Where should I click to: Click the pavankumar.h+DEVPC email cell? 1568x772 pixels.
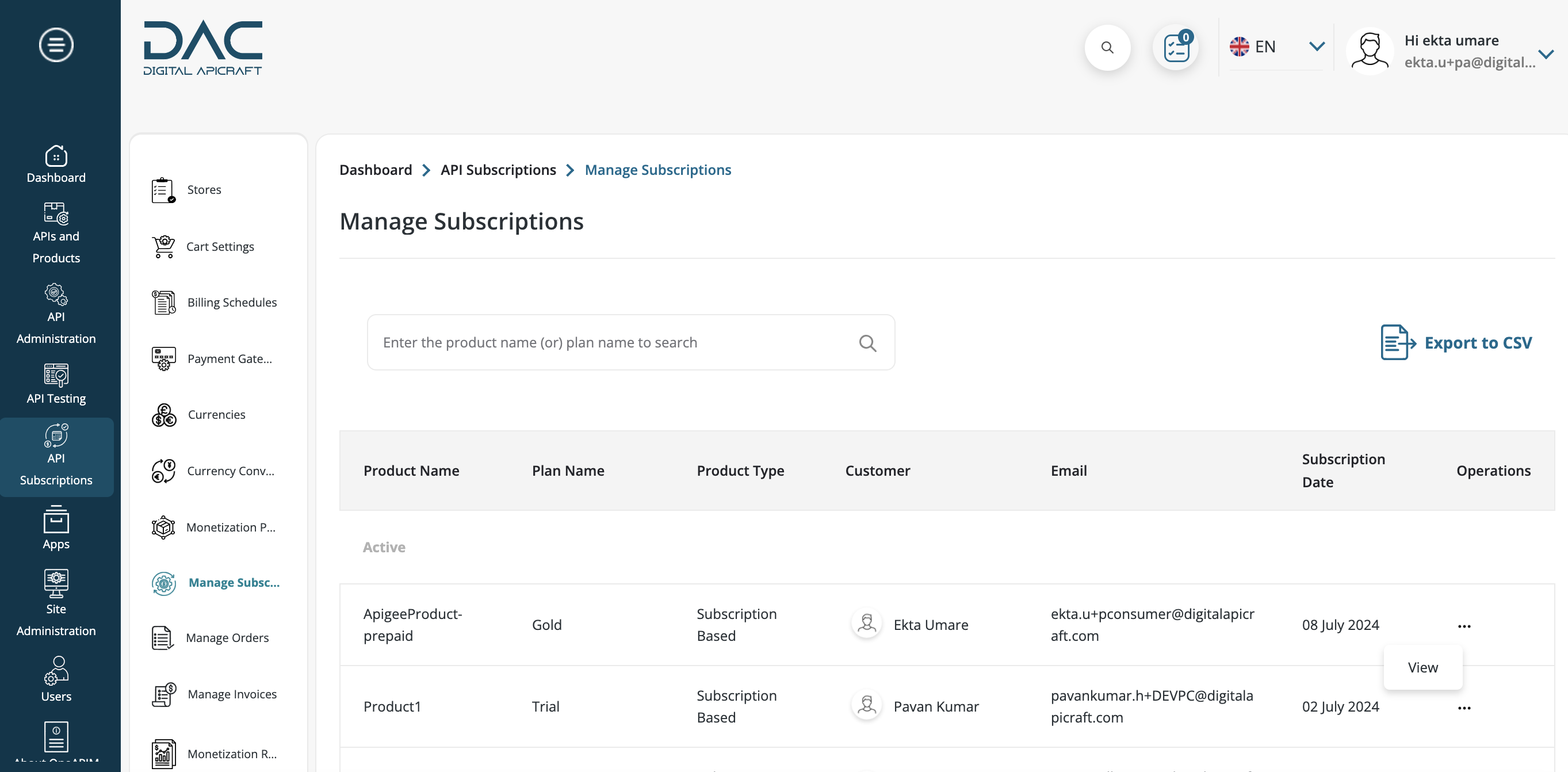click(x=1152, y=706)
